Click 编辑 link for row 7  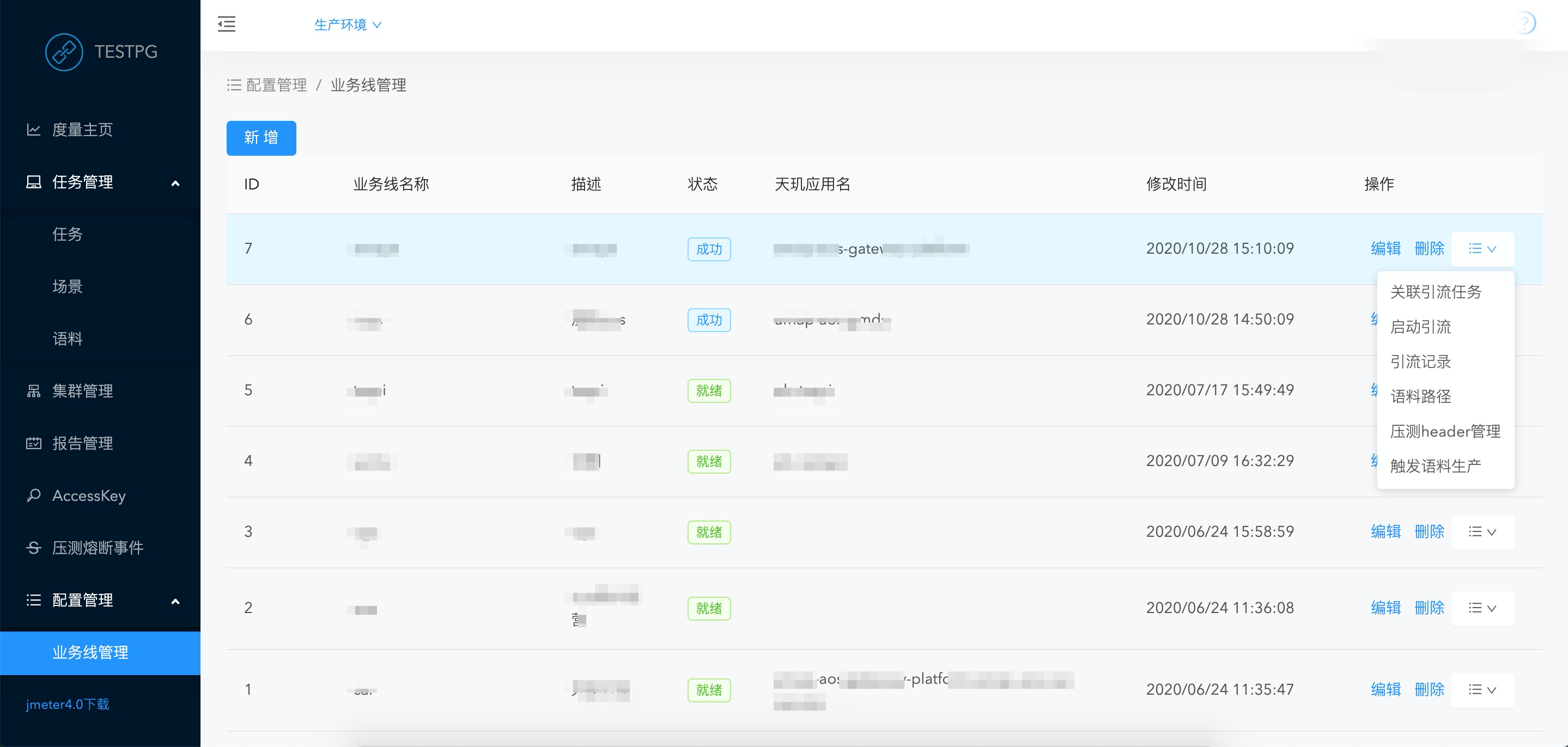(x=1385, y=249)
